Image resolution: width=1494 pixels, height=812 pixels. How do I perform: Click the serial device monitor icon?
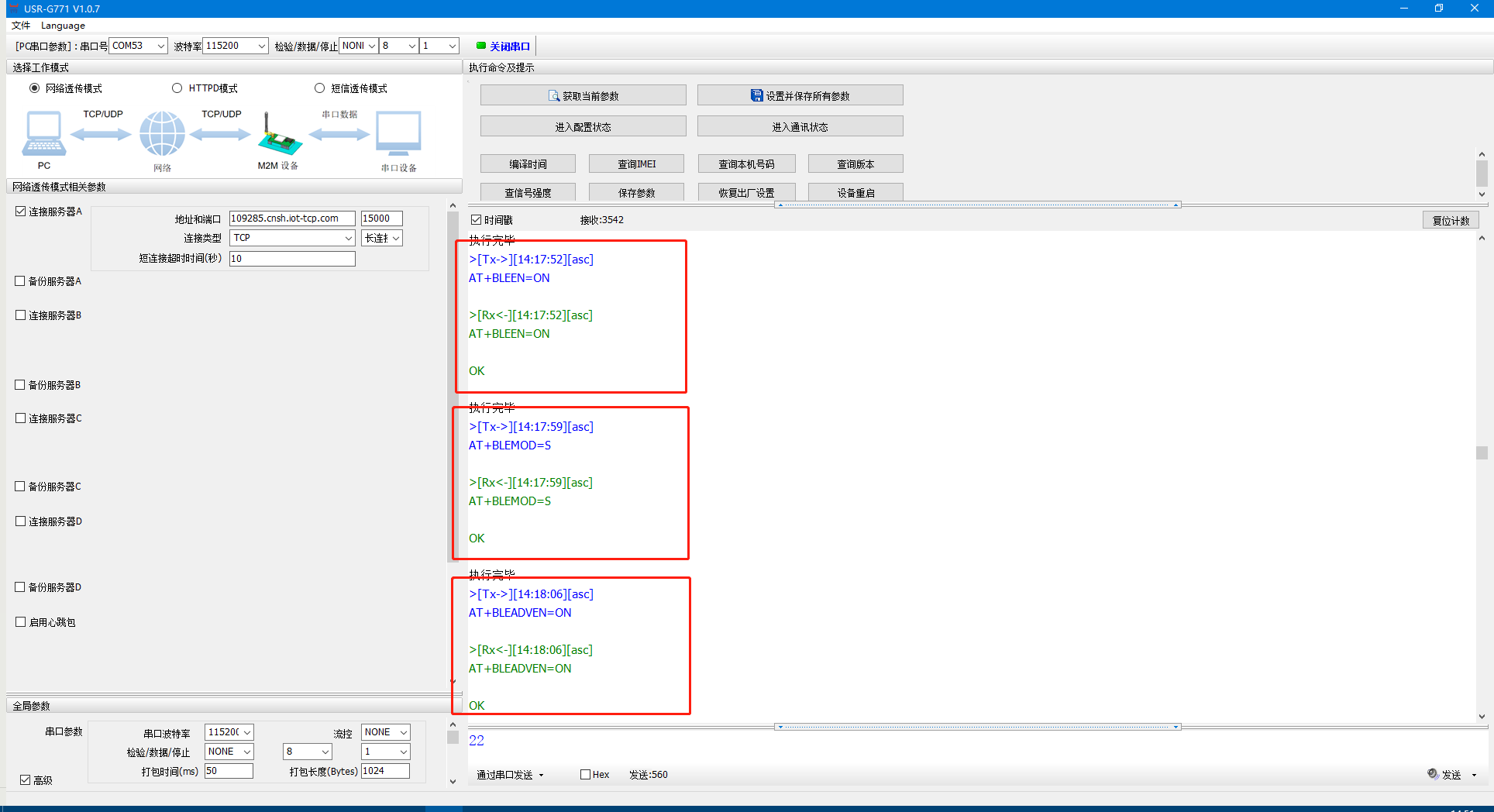398,133
